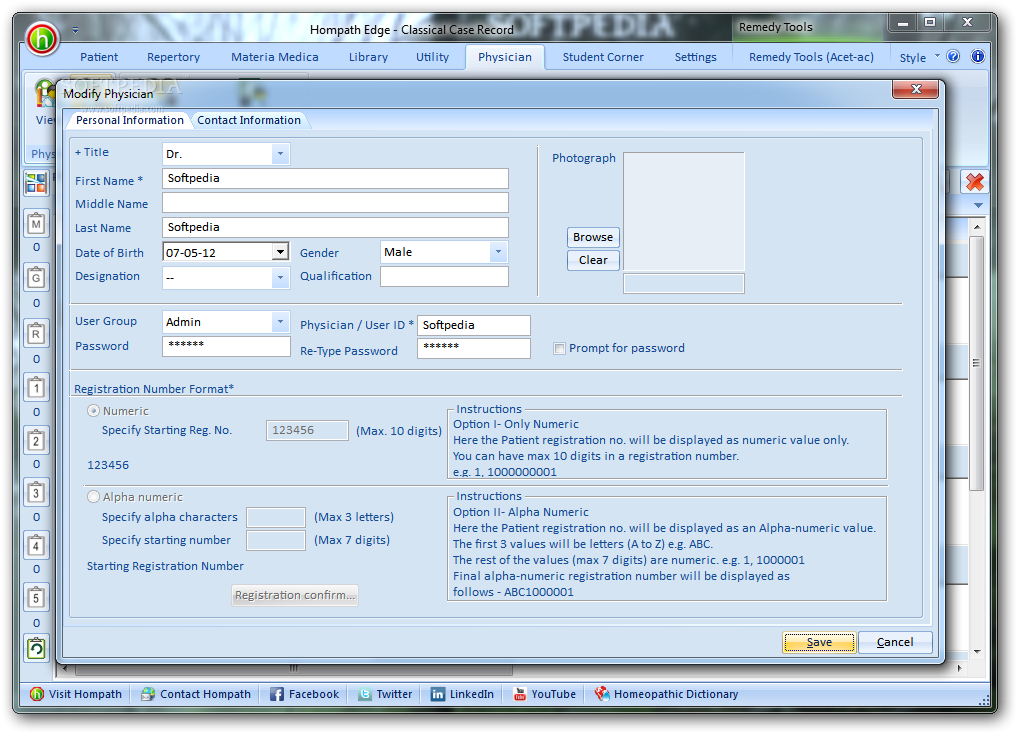1018x734 pixels.
Task: Click the vertical scrollbar thumb on right
Action: pos(976,363)
